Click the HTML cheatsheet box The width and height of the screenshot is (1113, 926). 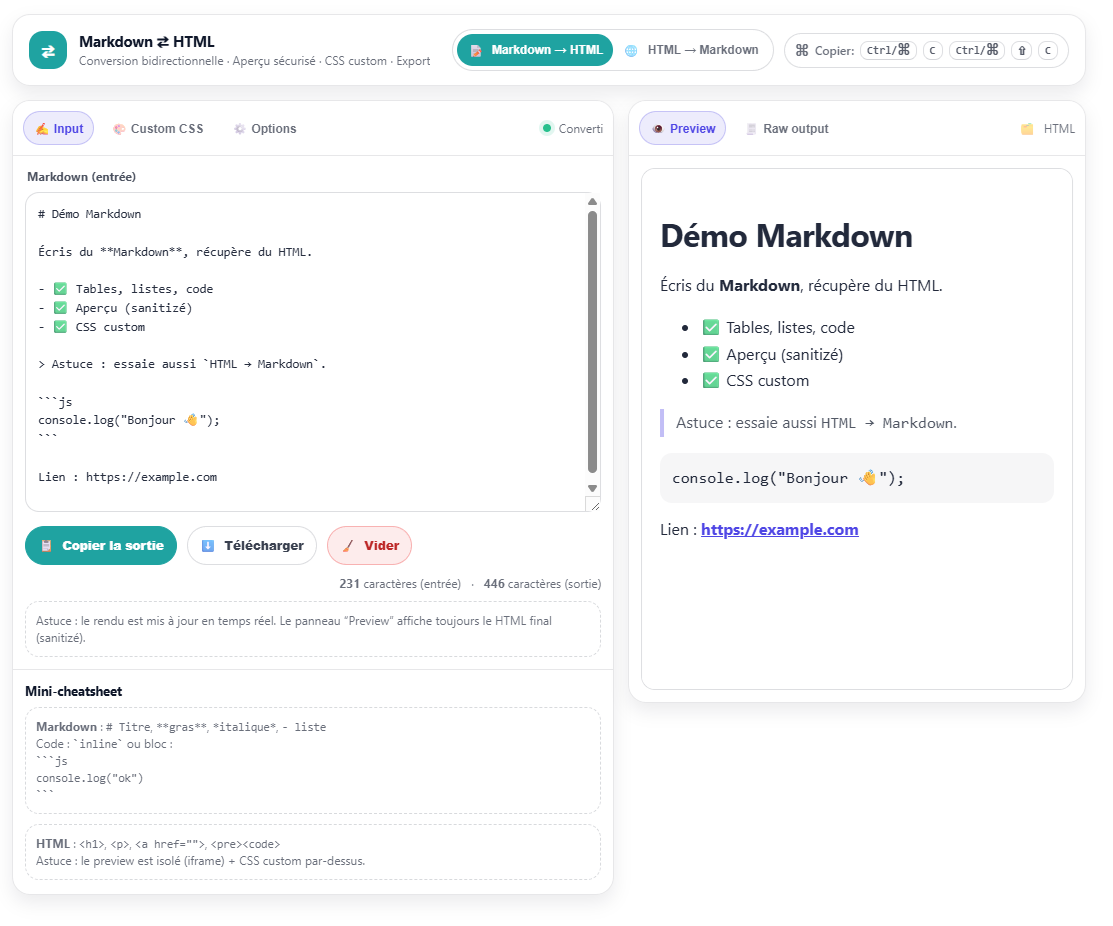pos(313,852)
